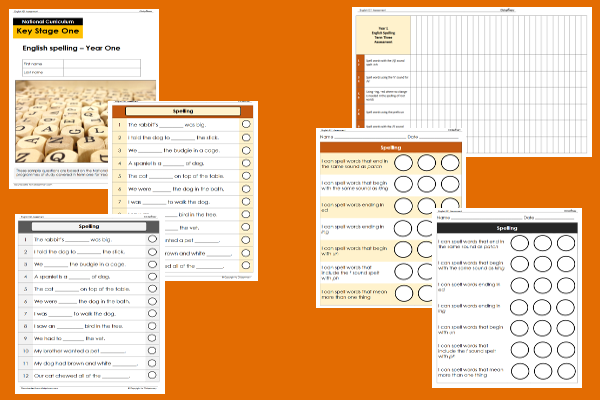
Task: Tick first circle beside 'words ending in ing' on black sheet
Action: (x=519, y=307)
